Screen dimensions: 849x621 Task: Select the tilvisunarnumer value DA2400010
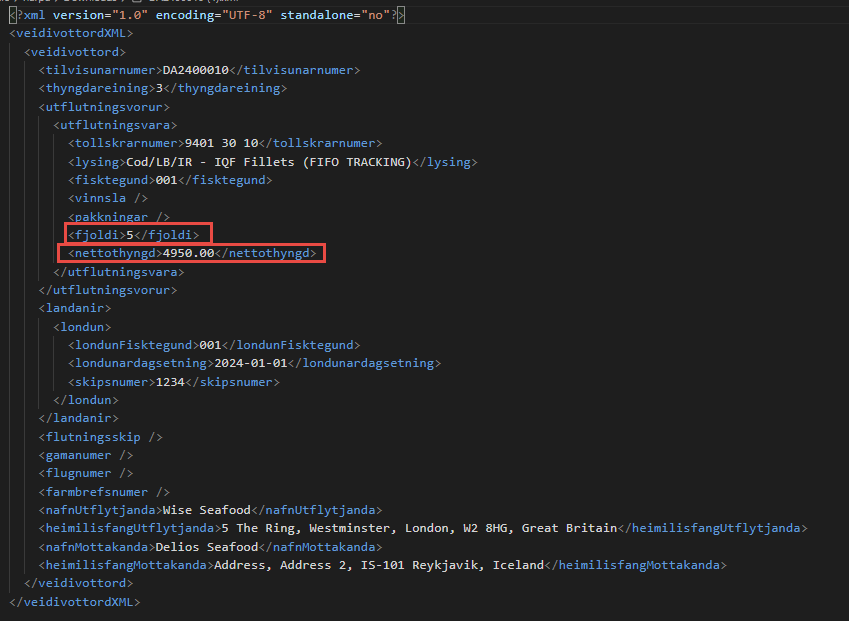click(x=196, y=70)
